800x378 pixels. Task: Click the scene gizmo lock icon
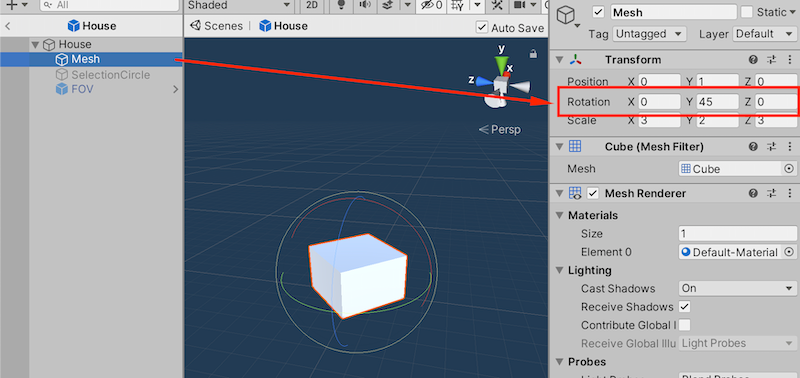coord(533,54)
